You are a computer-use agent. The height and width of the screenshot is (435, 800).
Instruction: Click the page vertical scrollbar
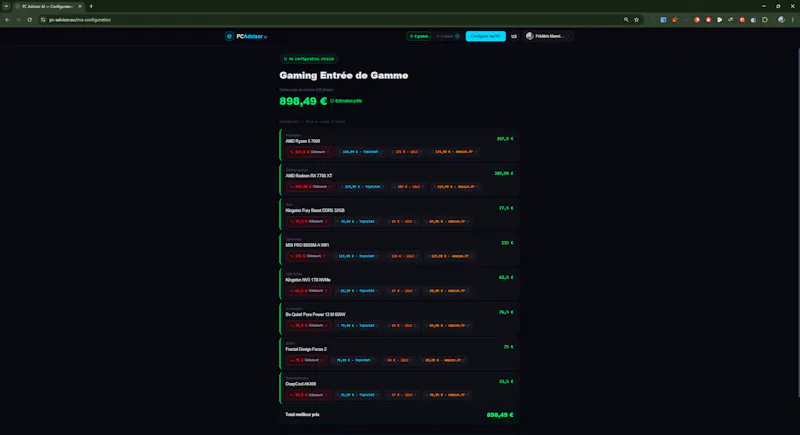tap(798, 223)
